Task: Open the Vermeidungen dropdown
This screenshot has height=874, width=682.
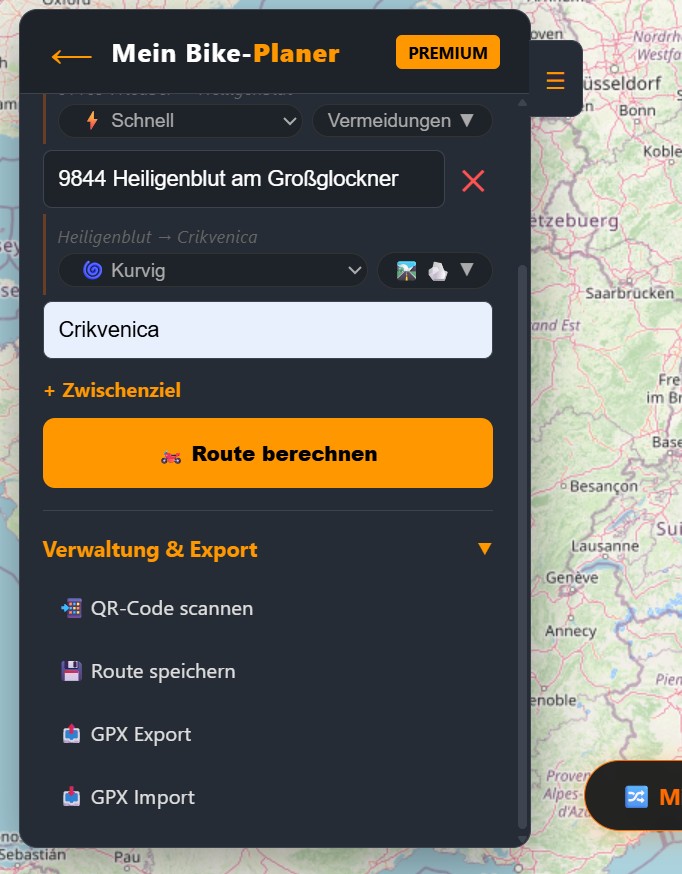Action: 402,121
